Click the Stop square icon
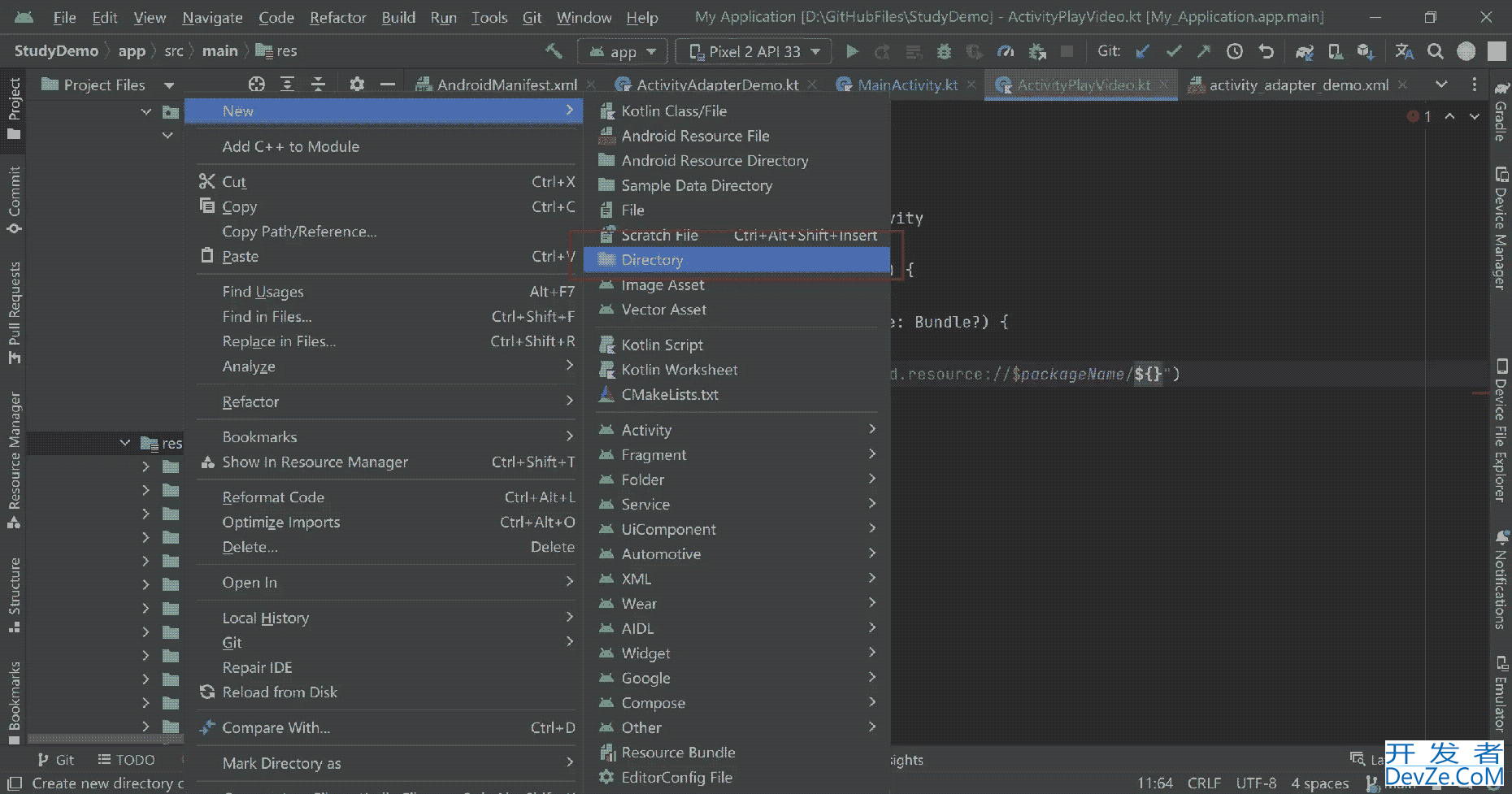Viewport: 1512px width, 794px height. [x=1067, y=51]
